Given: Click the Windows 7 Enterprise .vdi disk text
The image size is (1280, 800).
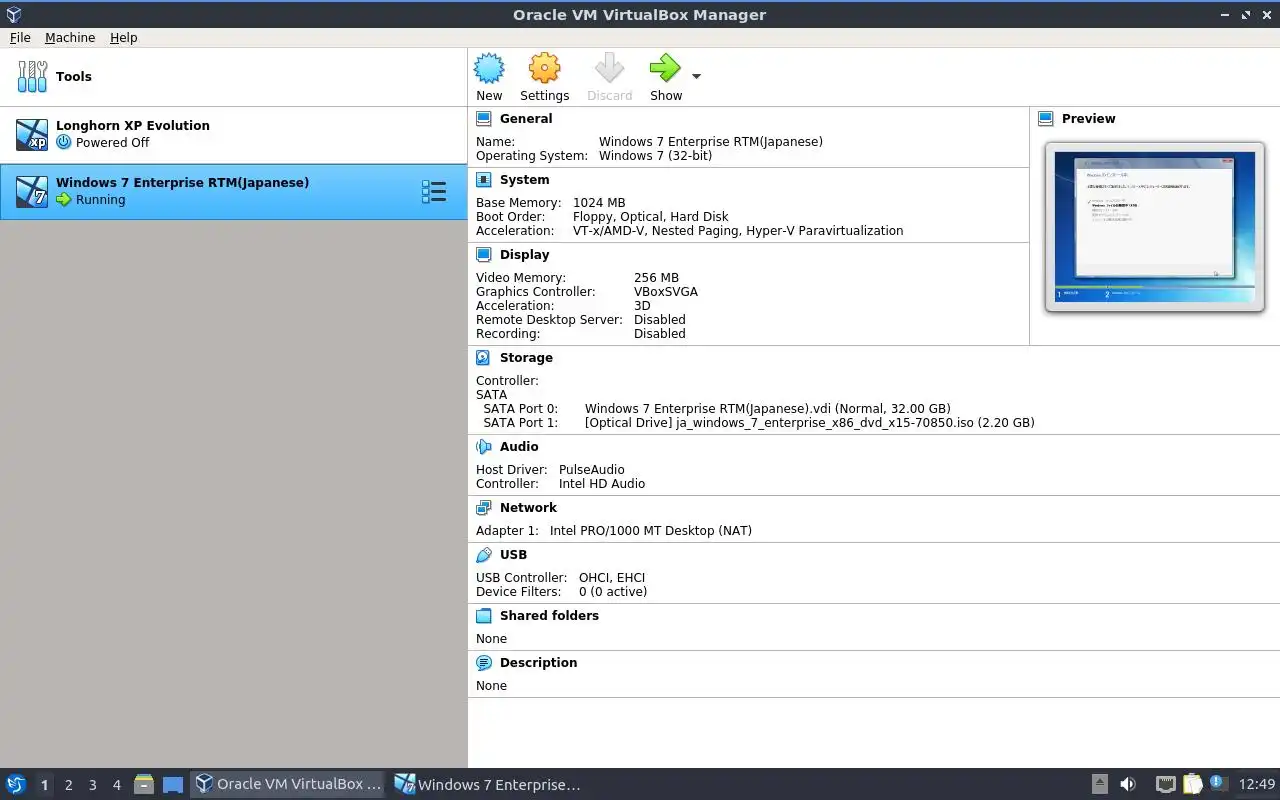Looking at the screenshot, I should tap(767, 409).
